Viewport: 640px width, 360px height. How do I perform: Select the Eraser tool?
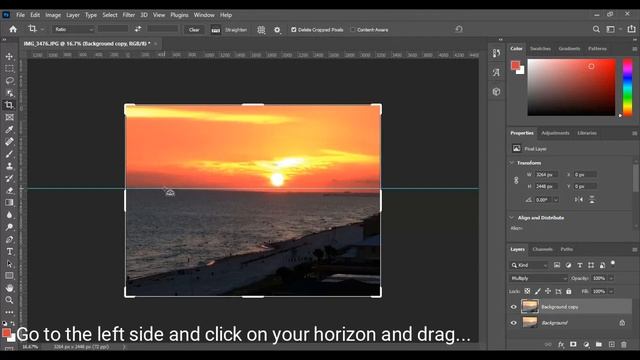9,190
